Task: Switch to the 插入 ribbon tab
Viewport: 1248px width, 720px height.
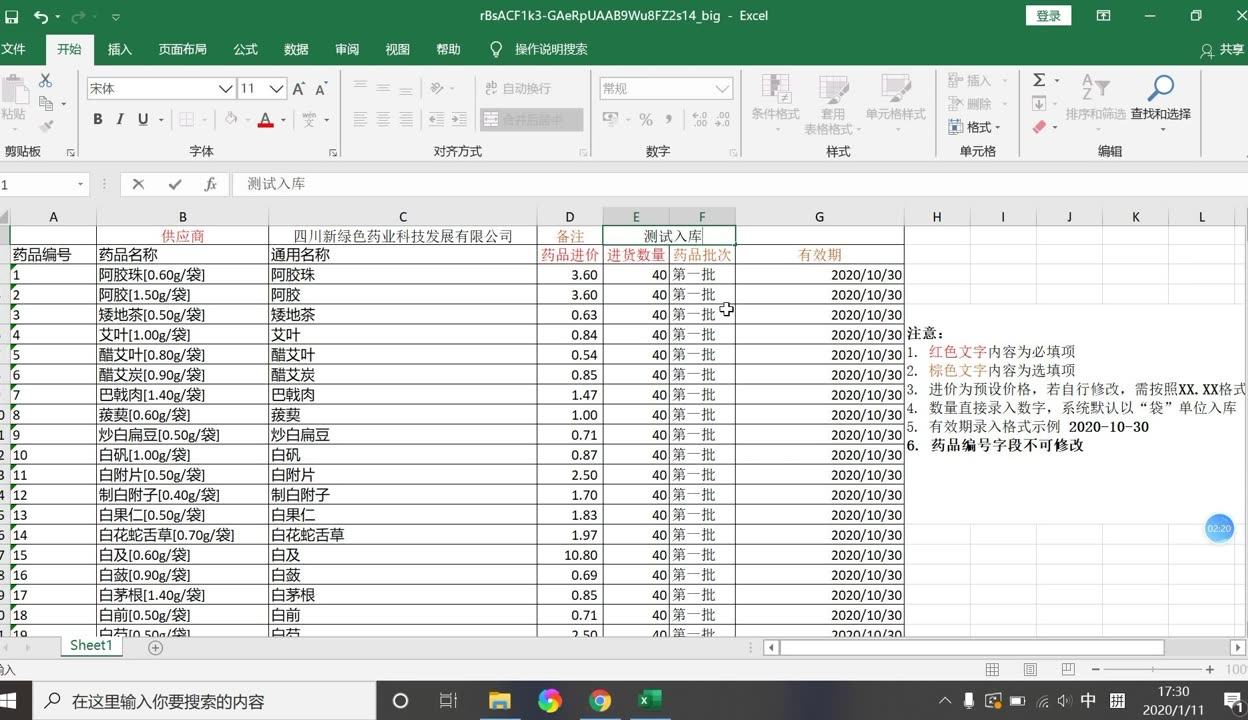Action: point(120,49)
